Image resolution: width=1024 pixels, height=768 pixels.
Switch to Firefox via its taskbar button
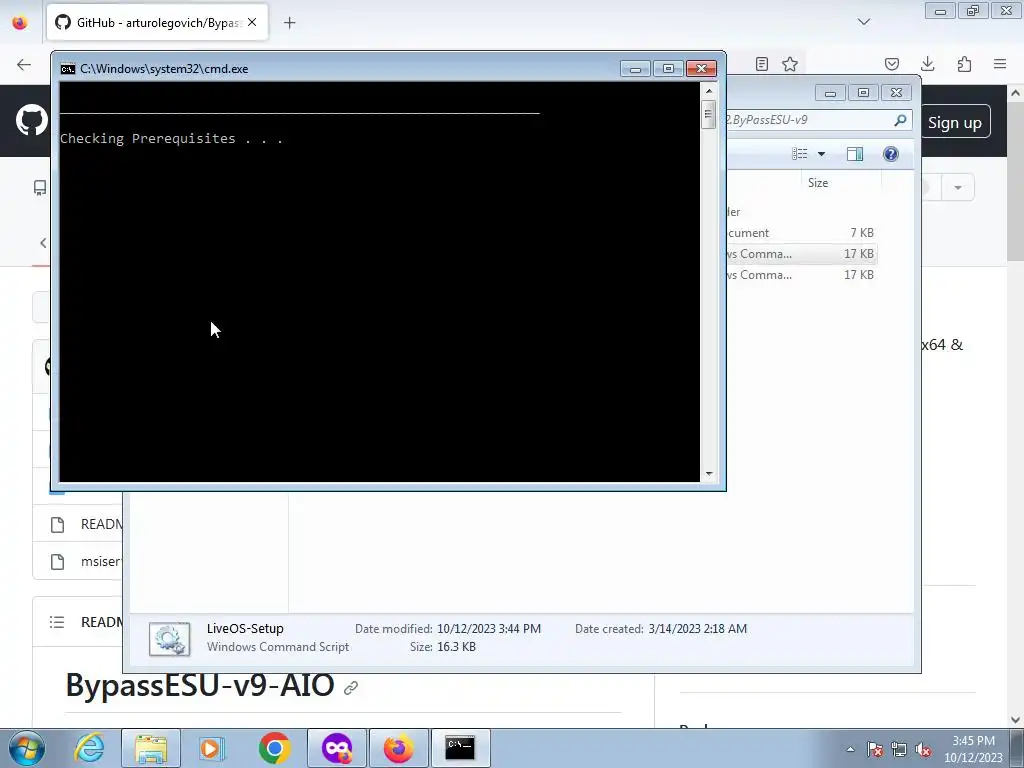398,748
